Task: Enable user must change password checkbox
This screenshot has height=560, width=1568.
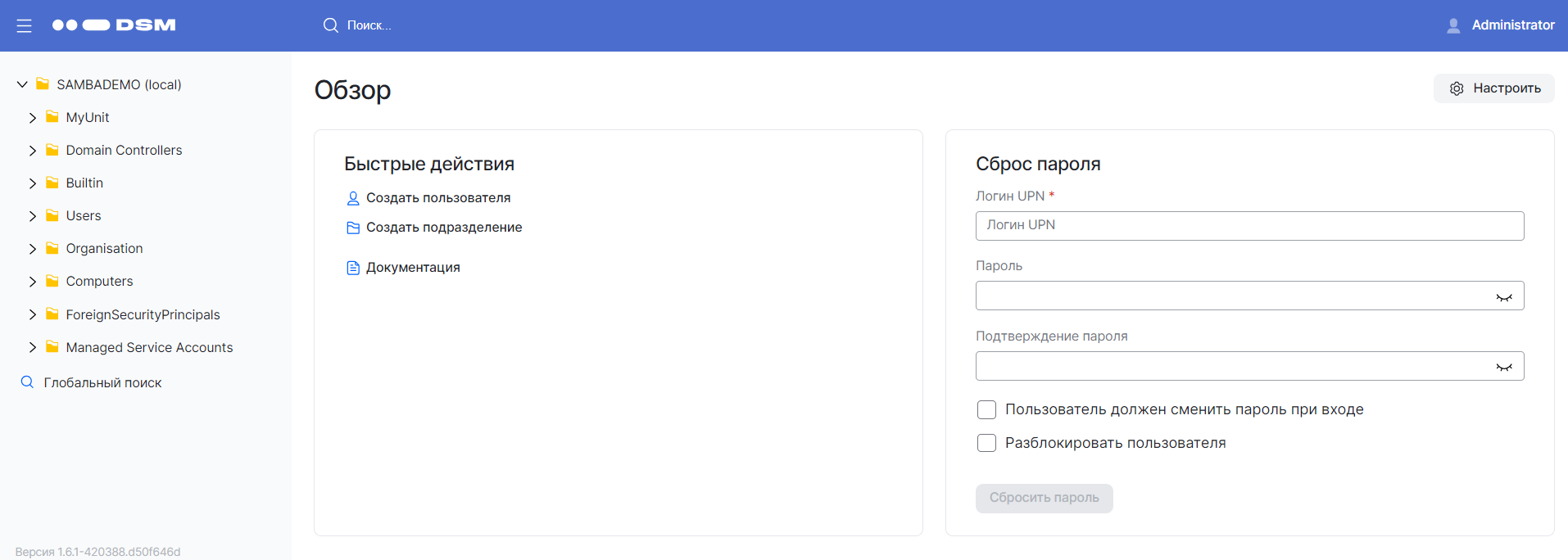Action: tap(986, 409)
